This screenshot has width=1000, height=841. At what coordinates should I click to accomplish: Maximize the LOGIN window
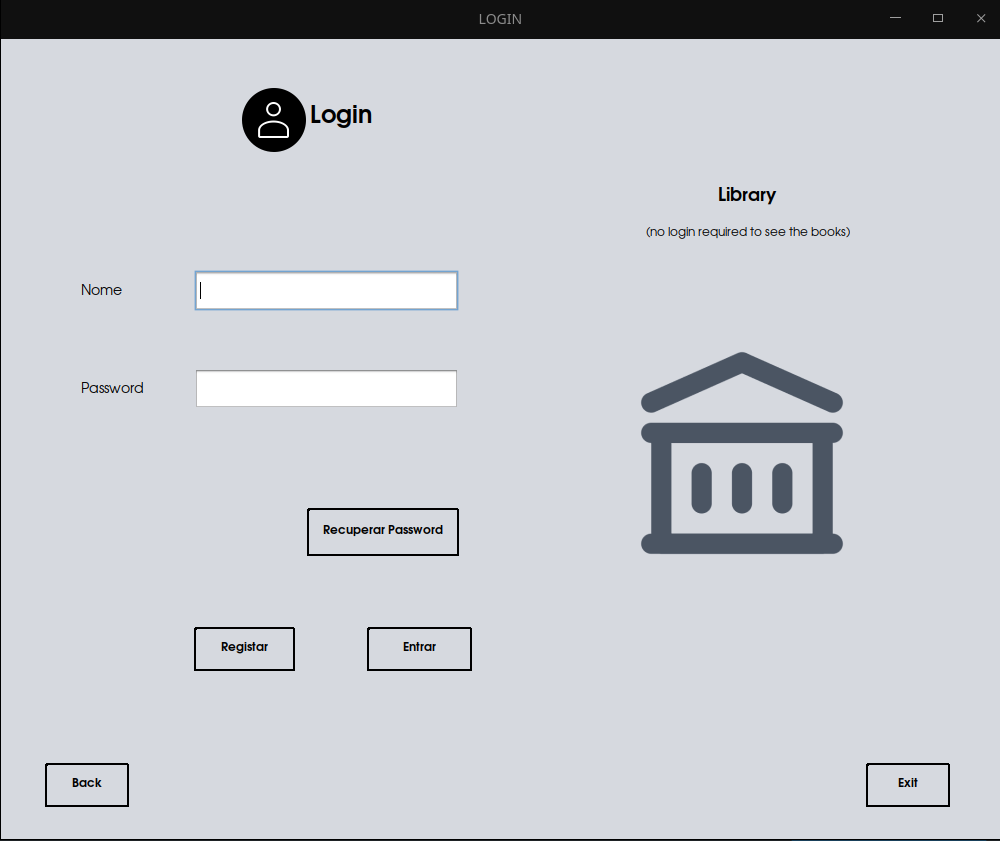pos(938,18)
